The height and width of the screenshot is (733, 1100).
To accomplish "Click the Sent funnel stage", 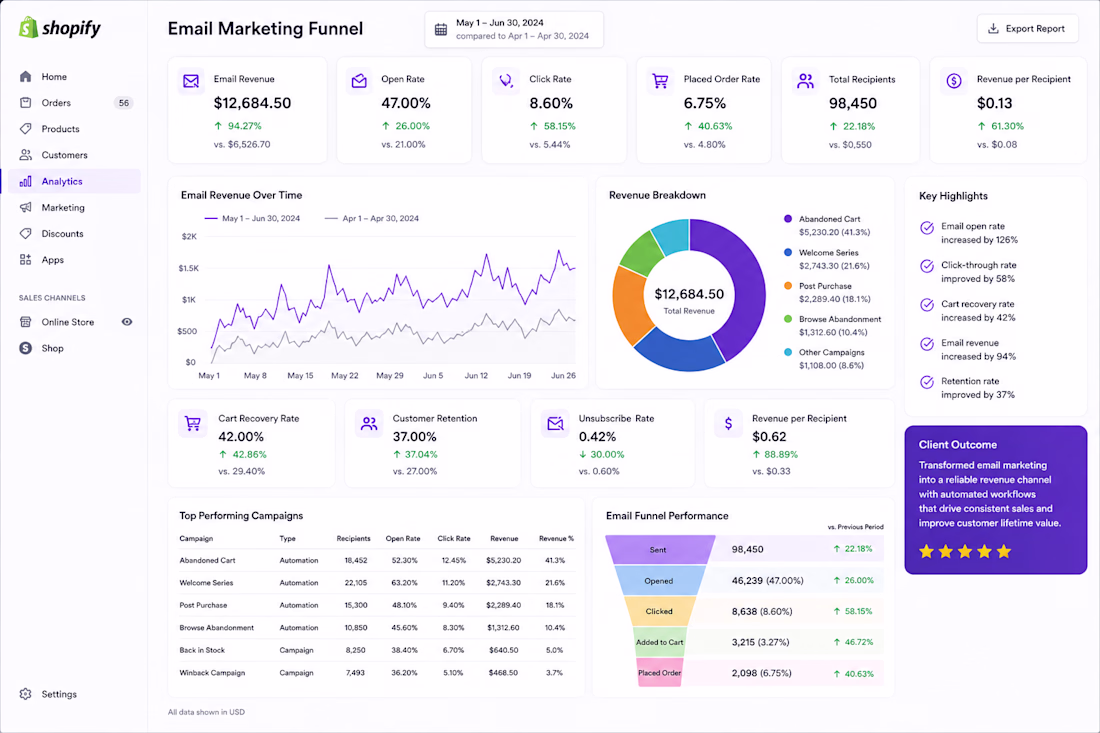I will click(660, 550).
